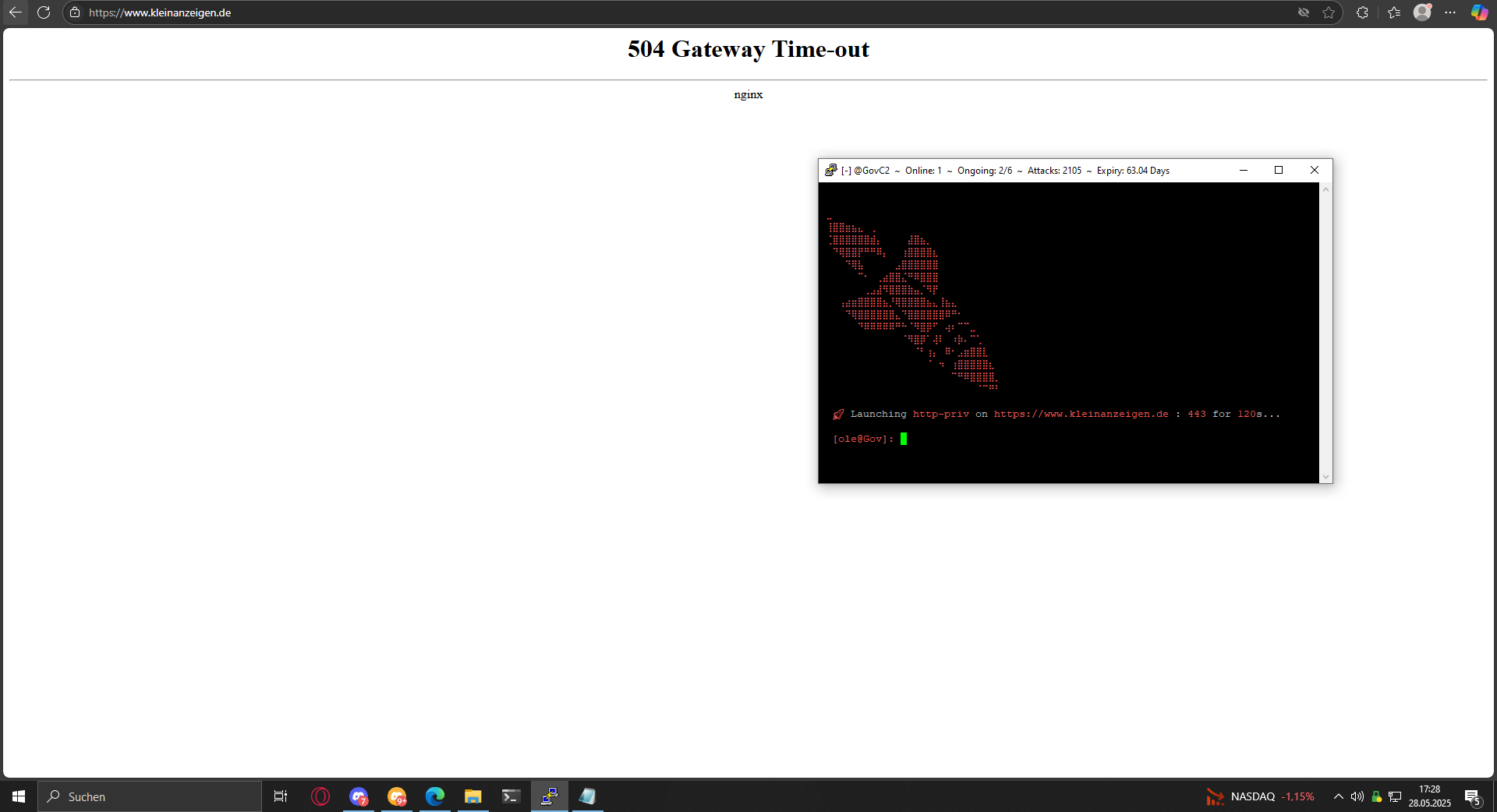Image resolution: width=1497 pixels, height=812 pixels.
Task: Open the network connection tray icon
Action: point(1395,796)
